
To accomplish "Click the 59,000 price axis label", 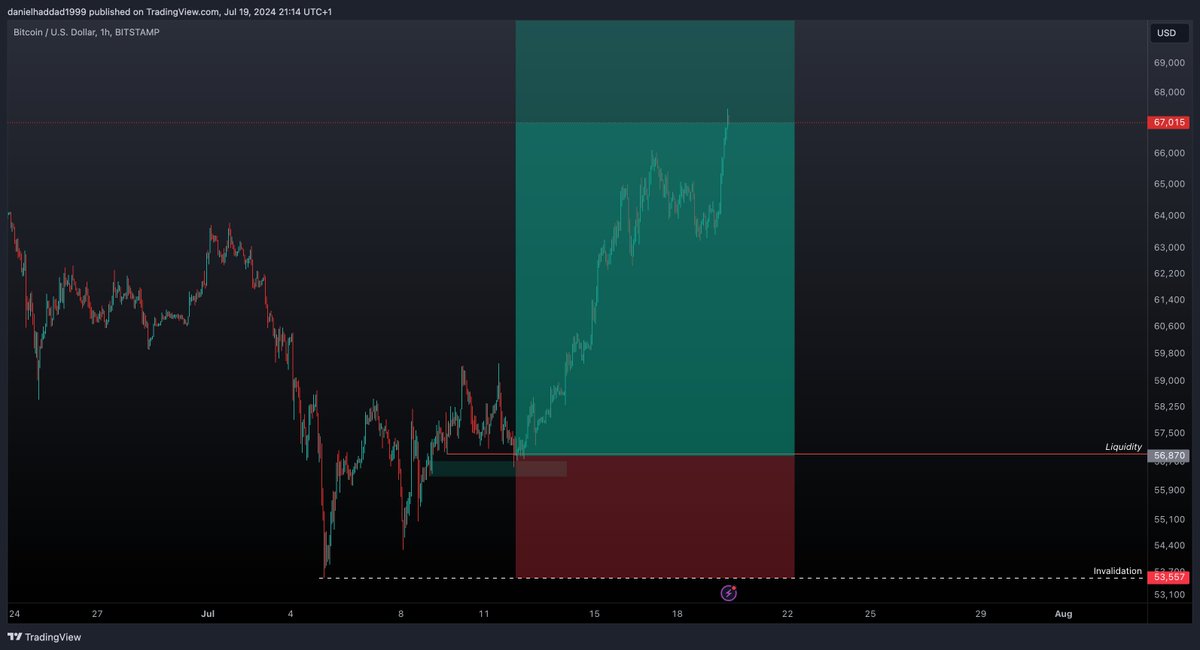I will tap(1168, 381).
